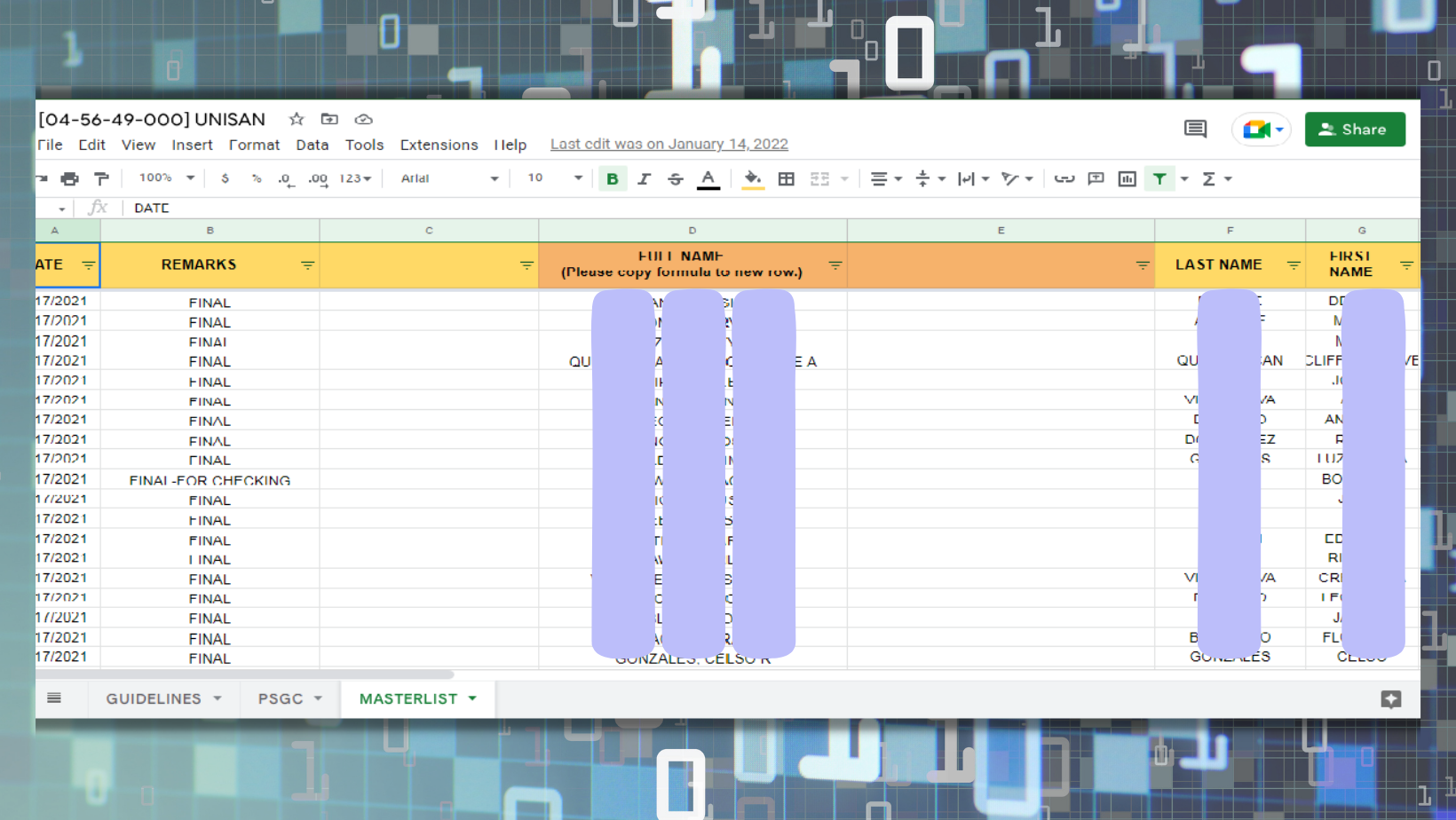Image resolution: width=1456 pixels, height=820 pixels.
Task: Open the LAST NAME column filter
Action: (1294, 265)
